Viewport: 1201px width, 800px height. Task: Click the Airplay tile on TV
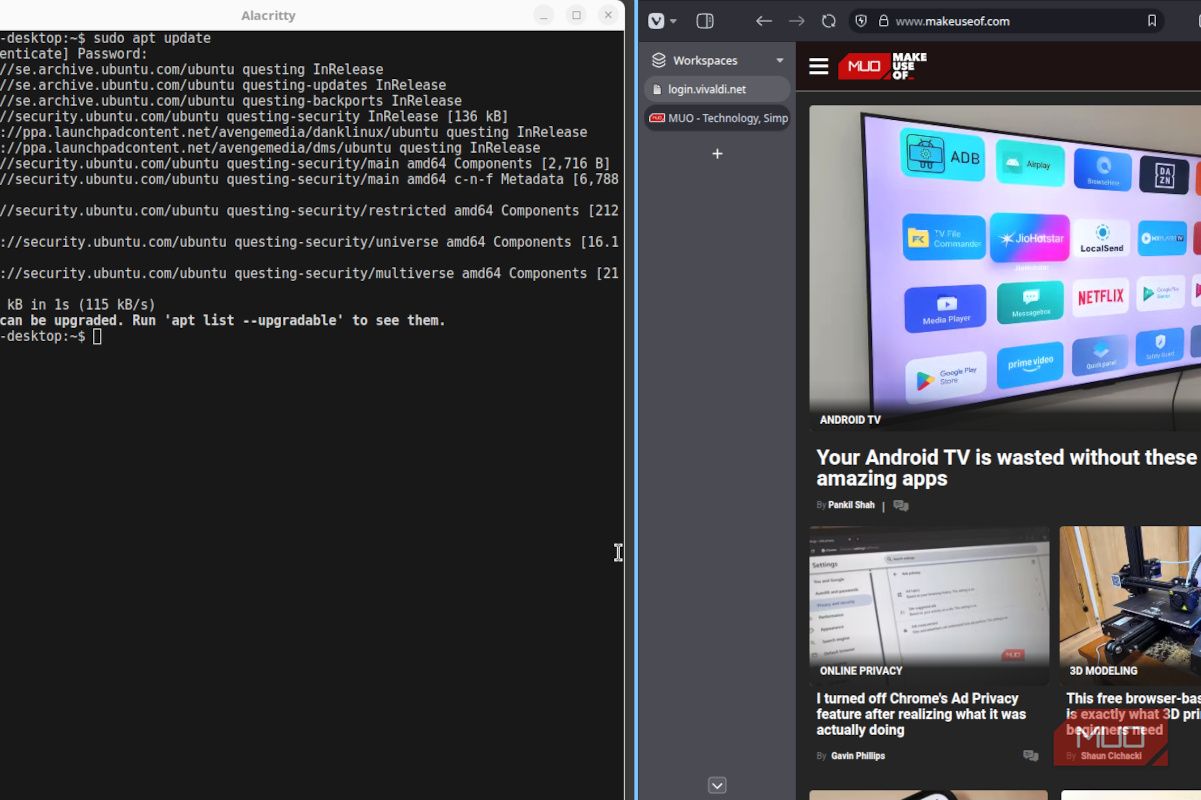click(x=1028, y=164)
